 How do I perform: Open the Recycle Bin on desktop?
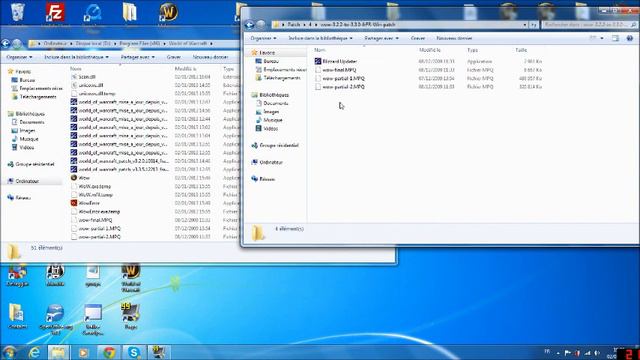pos(18,12)
